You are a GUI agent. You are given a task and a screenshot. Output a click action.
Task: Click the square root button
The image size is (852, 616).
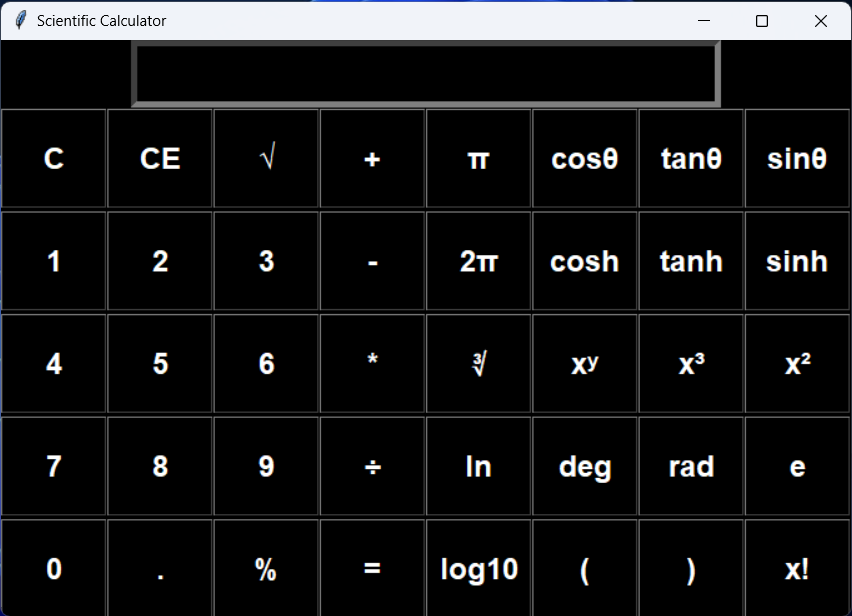click(x=265, y=158)
